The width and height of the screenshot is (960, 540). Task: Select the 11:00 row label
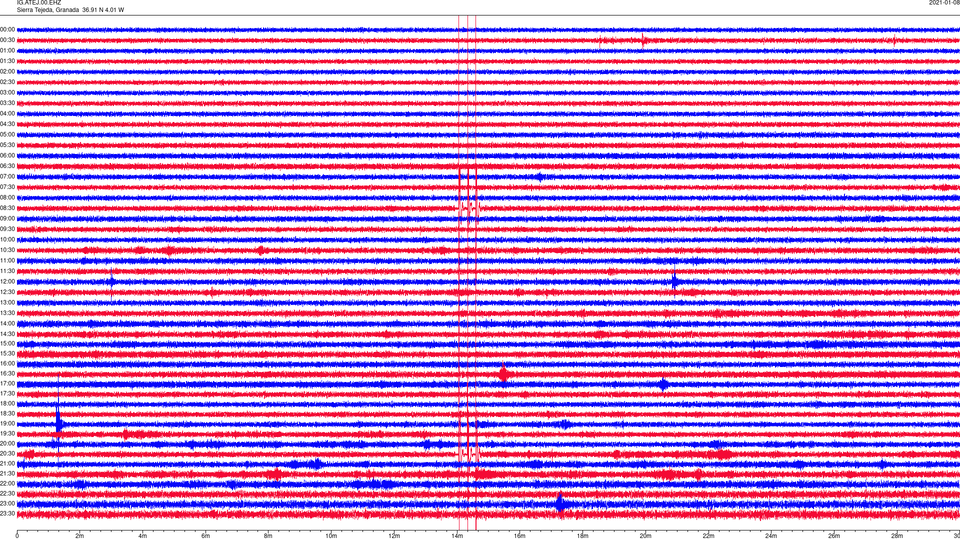click(x=7, y=260)
